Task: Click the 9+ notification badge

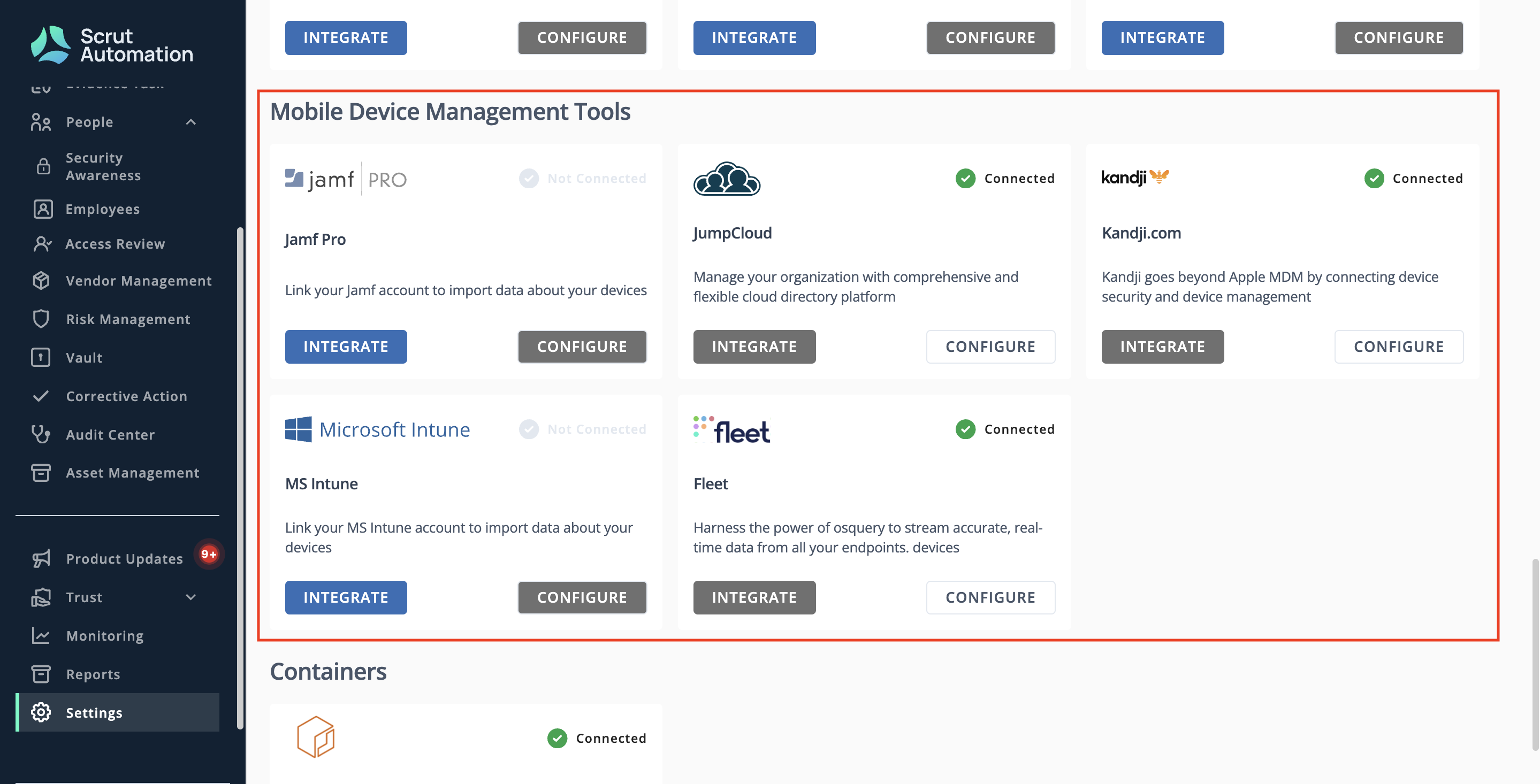Action: [x=209, y=554]
